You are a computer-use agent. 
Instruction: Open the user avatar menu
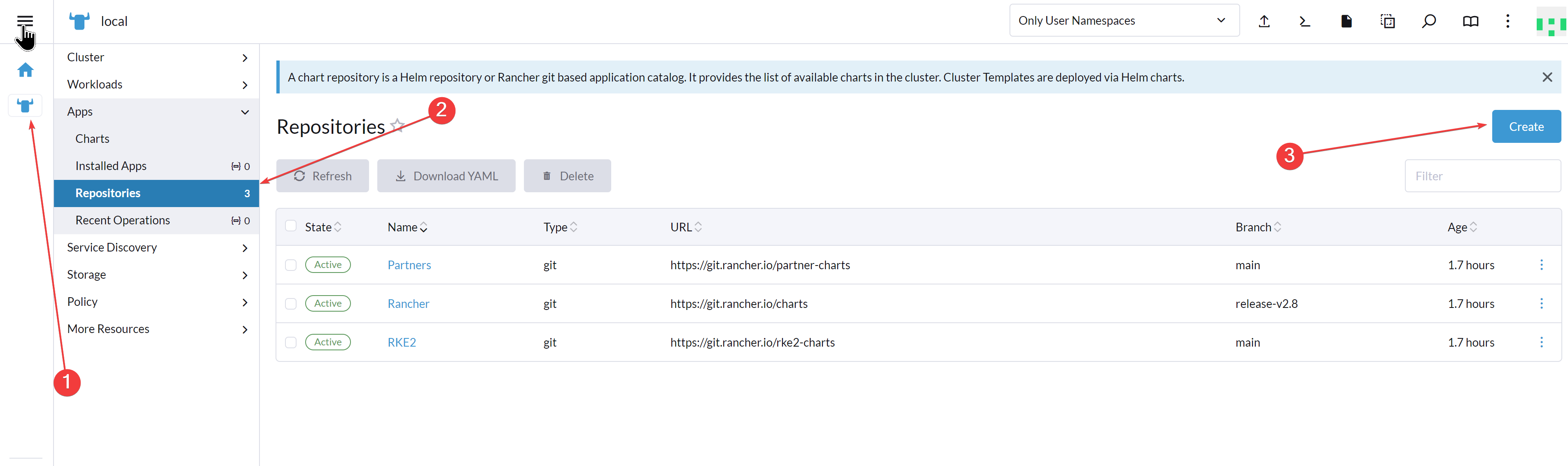pos(1550,21)
